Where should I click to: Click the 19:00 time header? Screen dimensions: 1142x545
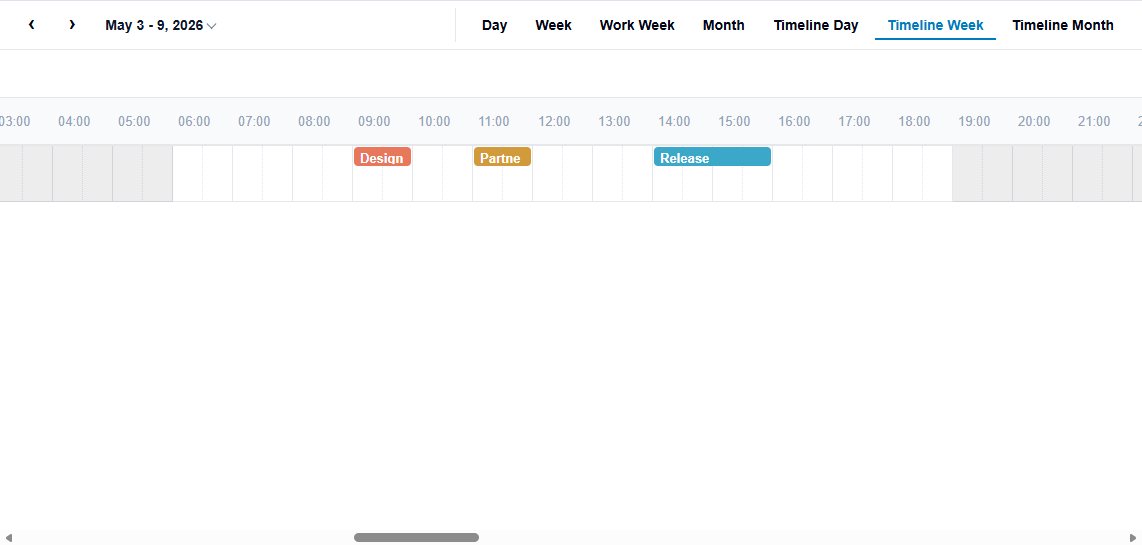tap(974, 122)
